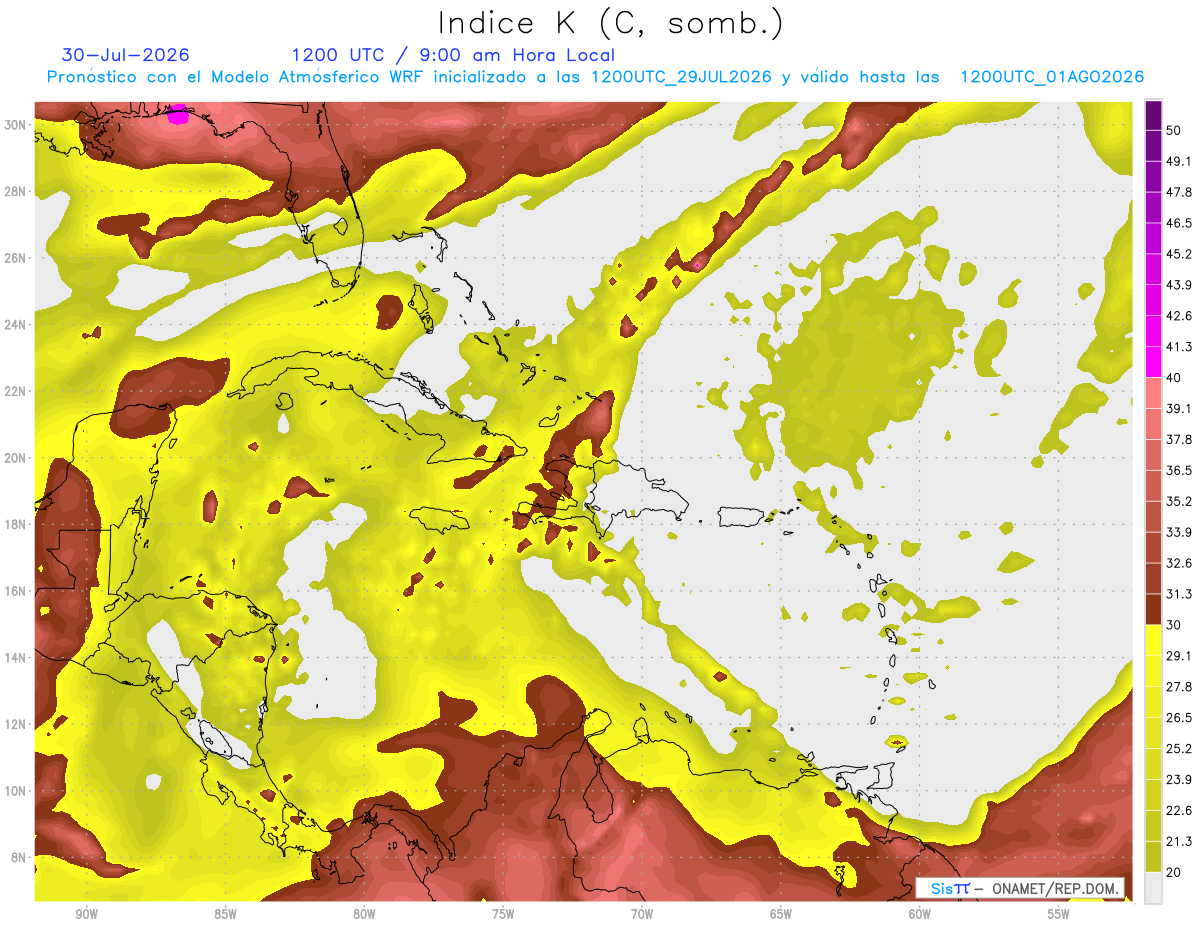Click the colorbar value "49.1"
1200x927 pixels.
[x=1179, y=161]
